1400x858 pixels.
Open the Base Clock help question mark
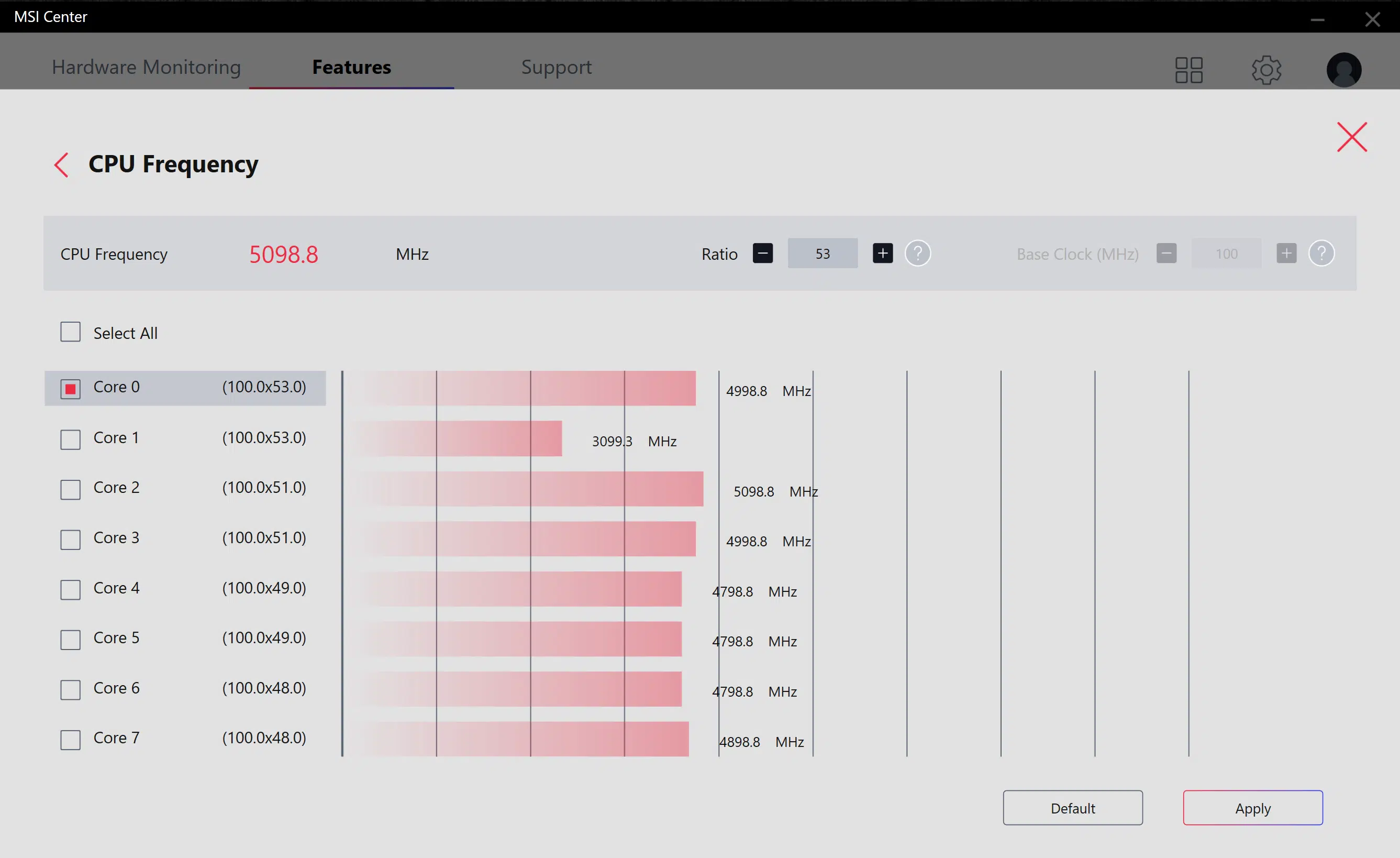(x=1321, y=253)
